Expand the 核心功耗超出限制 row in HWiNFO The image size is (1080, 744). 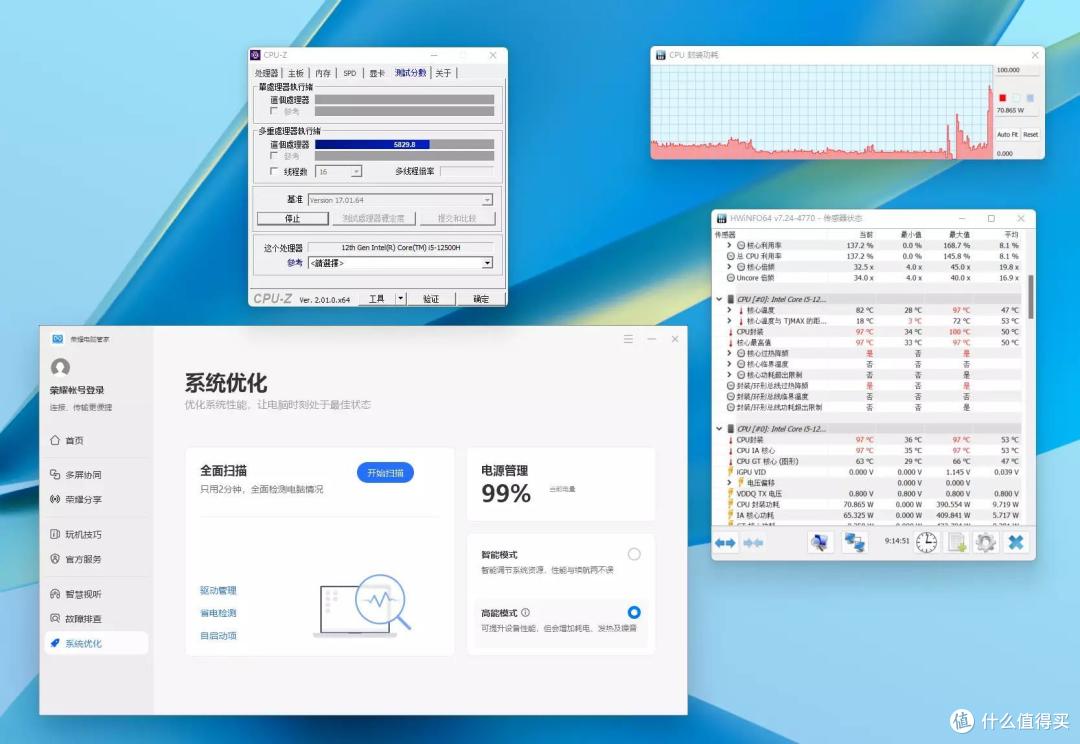pos(729,375)
